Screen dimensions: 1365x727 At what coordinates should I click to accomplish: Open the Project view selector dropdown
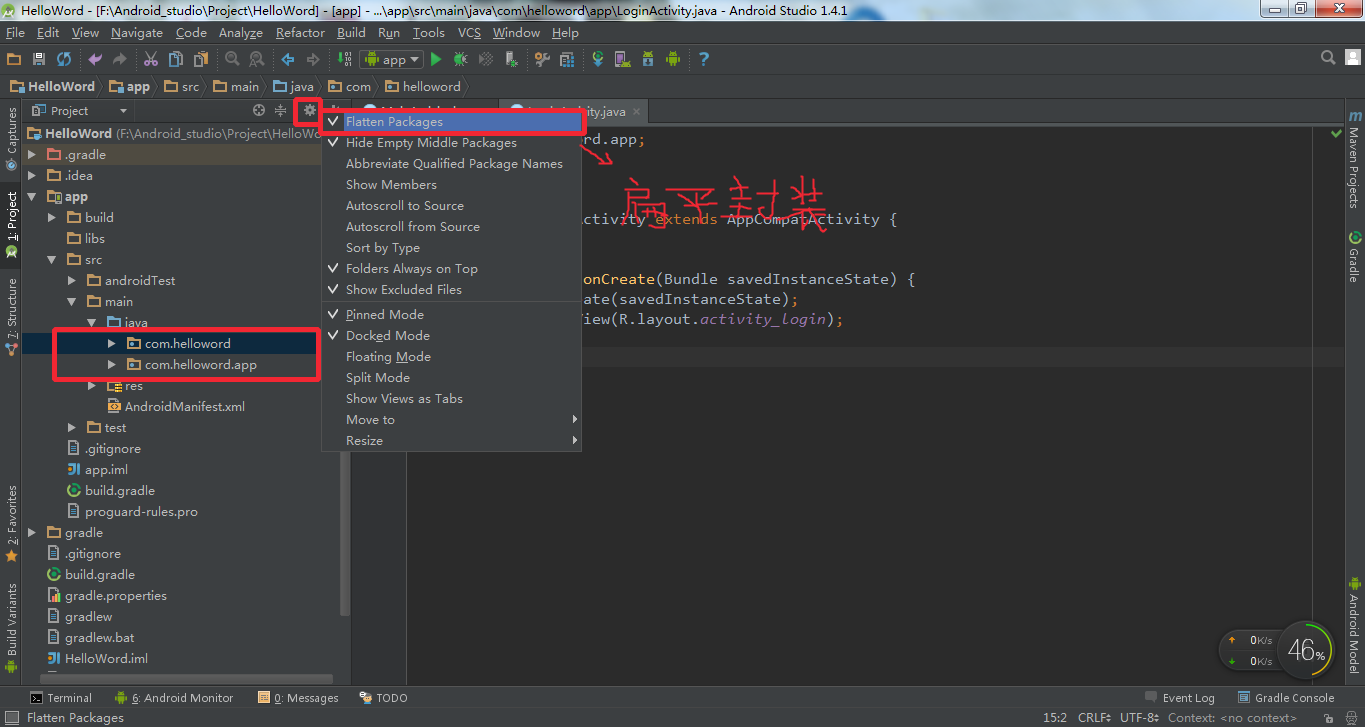click(80, 111)
